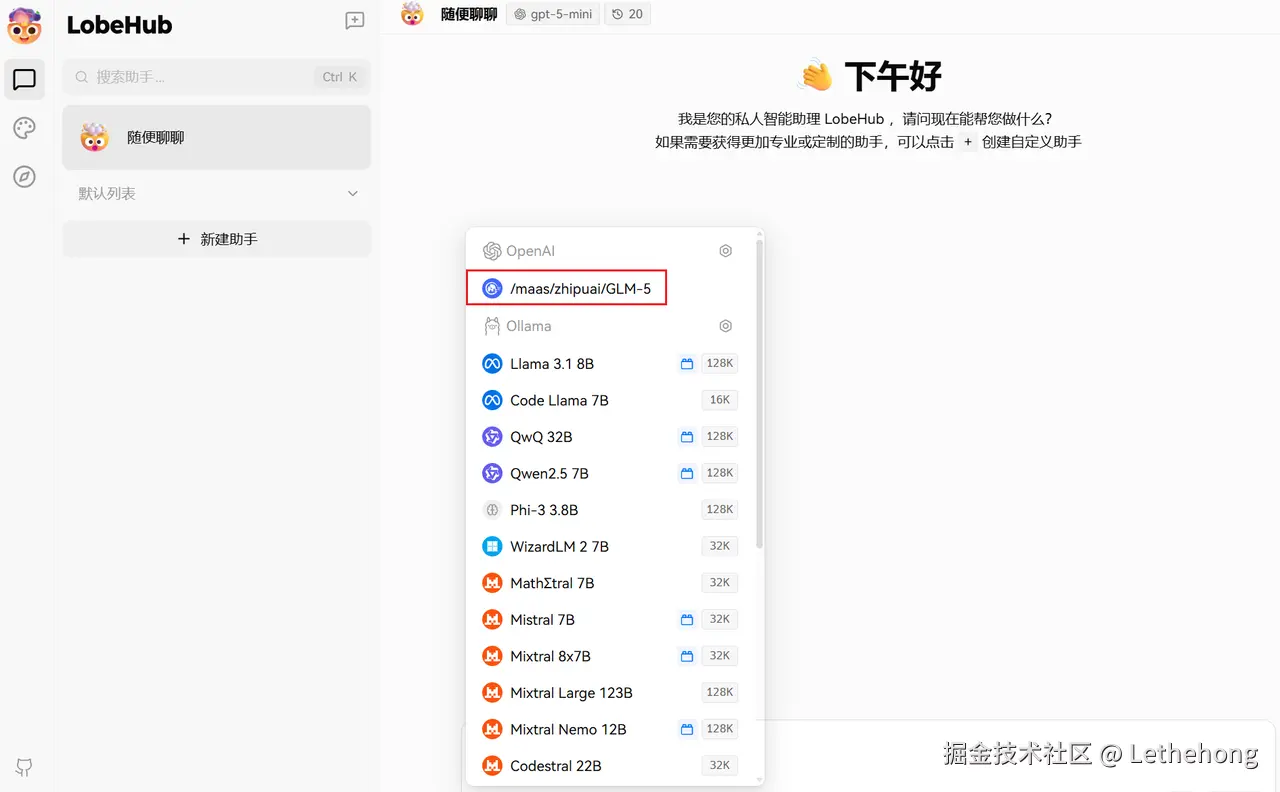Start a new chat with plus-bubble icon
This screenshot has height=792, width=1280.
pyautogui.click(x=355, y=21)
